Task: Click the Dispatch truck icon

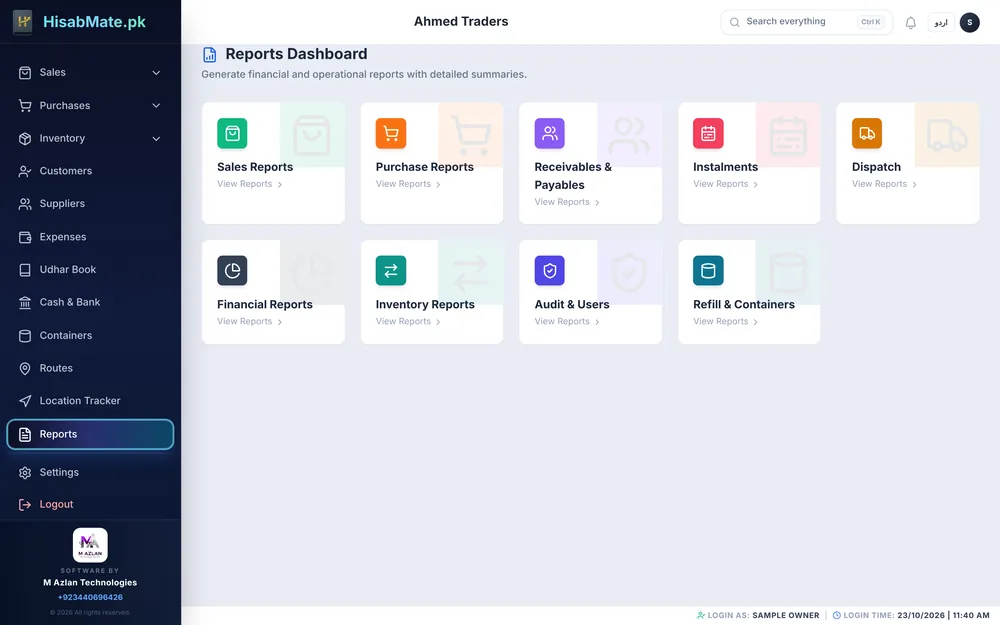Action: tap(867, 133)
